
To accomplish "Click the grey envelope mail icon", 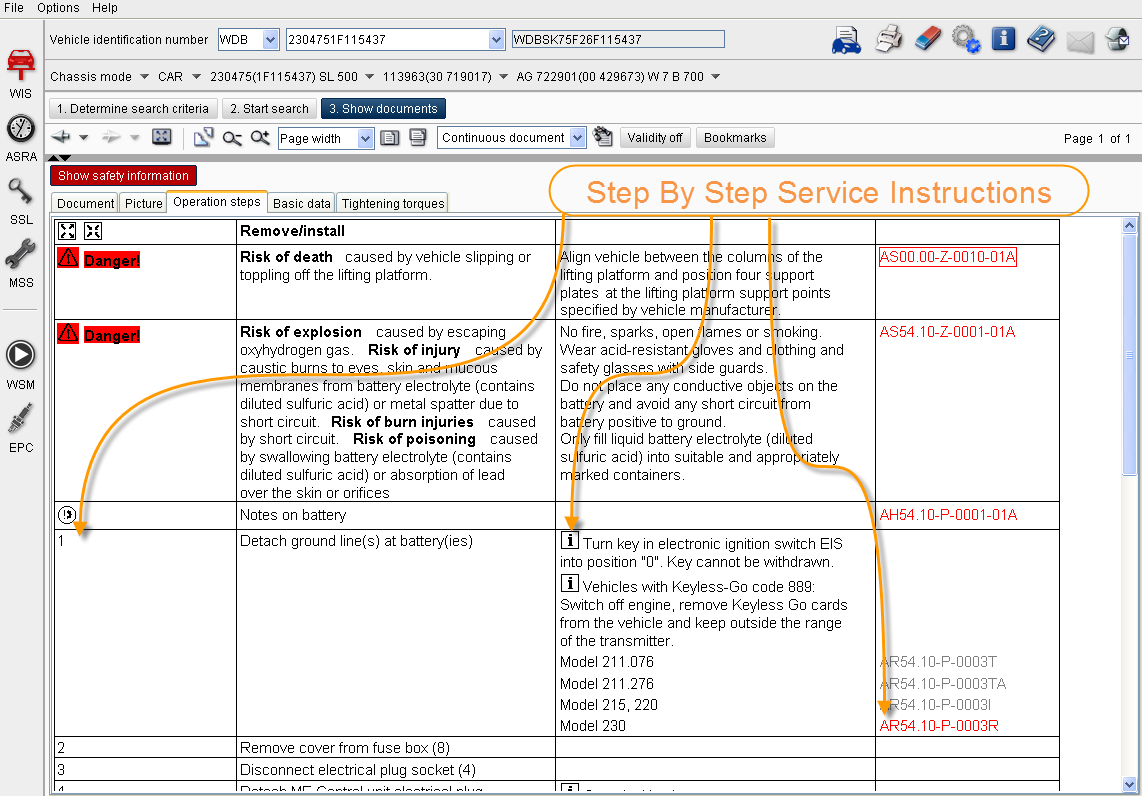I will [1080, 42].
